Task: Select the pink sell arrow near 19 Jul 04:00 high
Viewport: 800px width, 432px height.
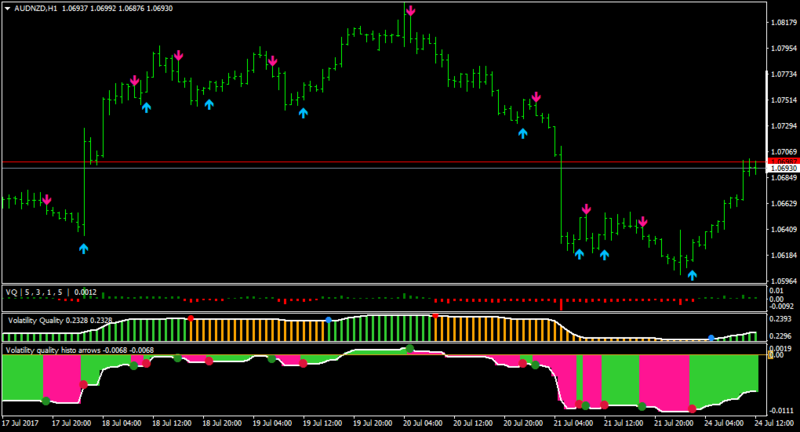Action: click(x=272, y=61)
